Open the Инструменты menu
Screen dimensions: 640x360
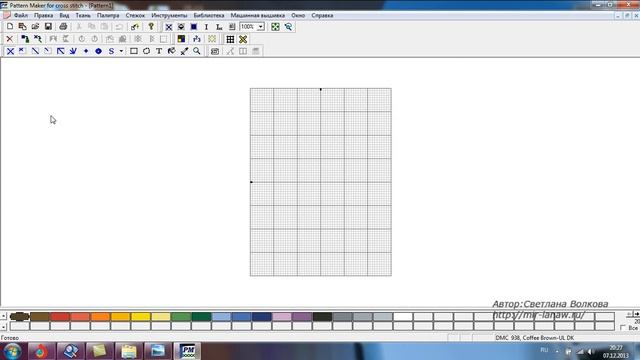click(169, 16)
